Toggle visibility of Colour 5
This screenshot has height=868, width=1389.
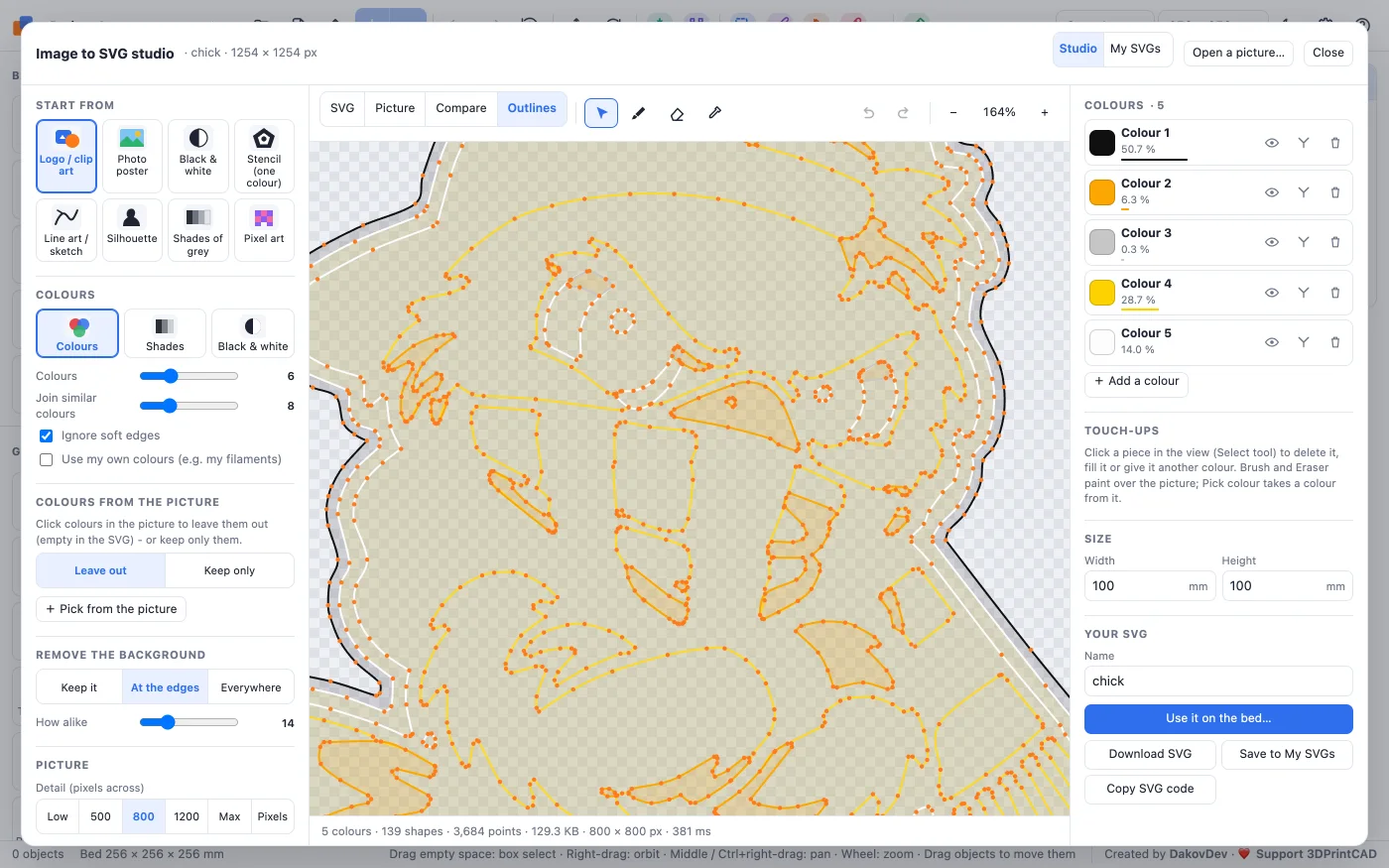tap(1272, 342)
